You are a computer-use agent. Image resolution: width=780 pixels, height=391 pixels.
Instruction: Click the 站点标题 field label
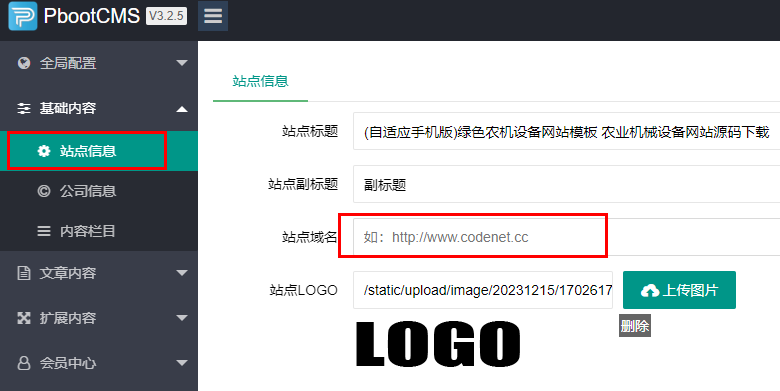310,131
